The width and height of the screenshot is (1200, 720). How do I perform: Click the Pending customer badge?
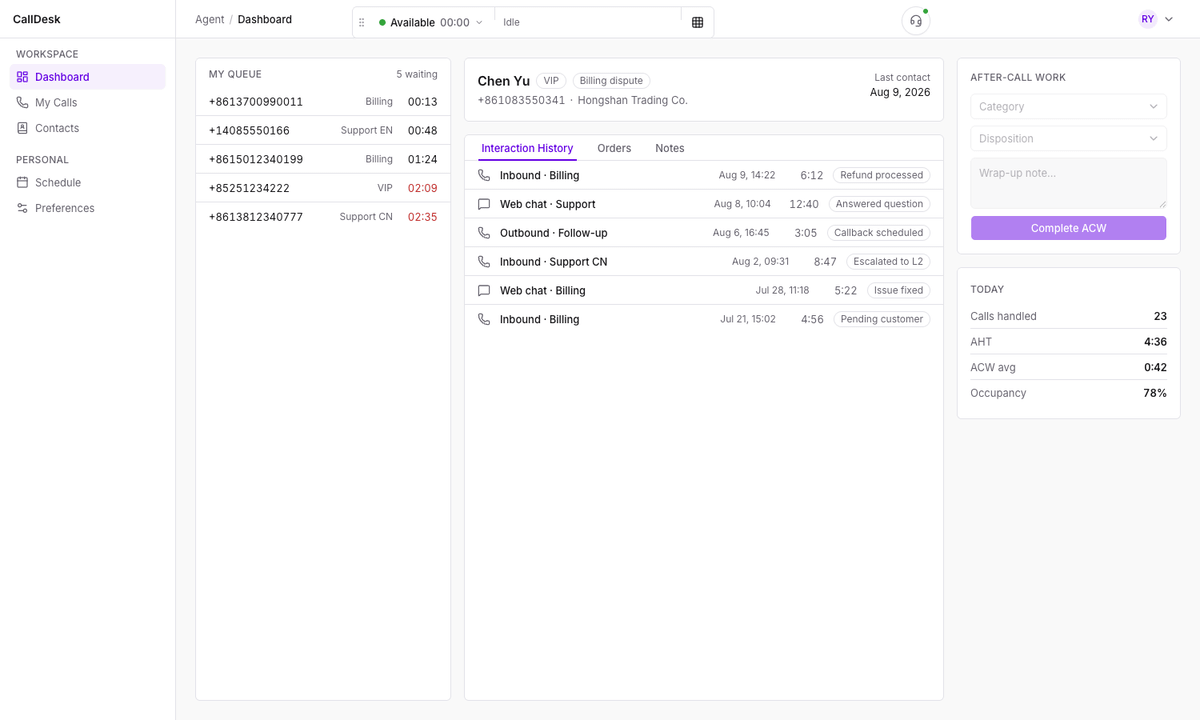click(x=882, y=320)
